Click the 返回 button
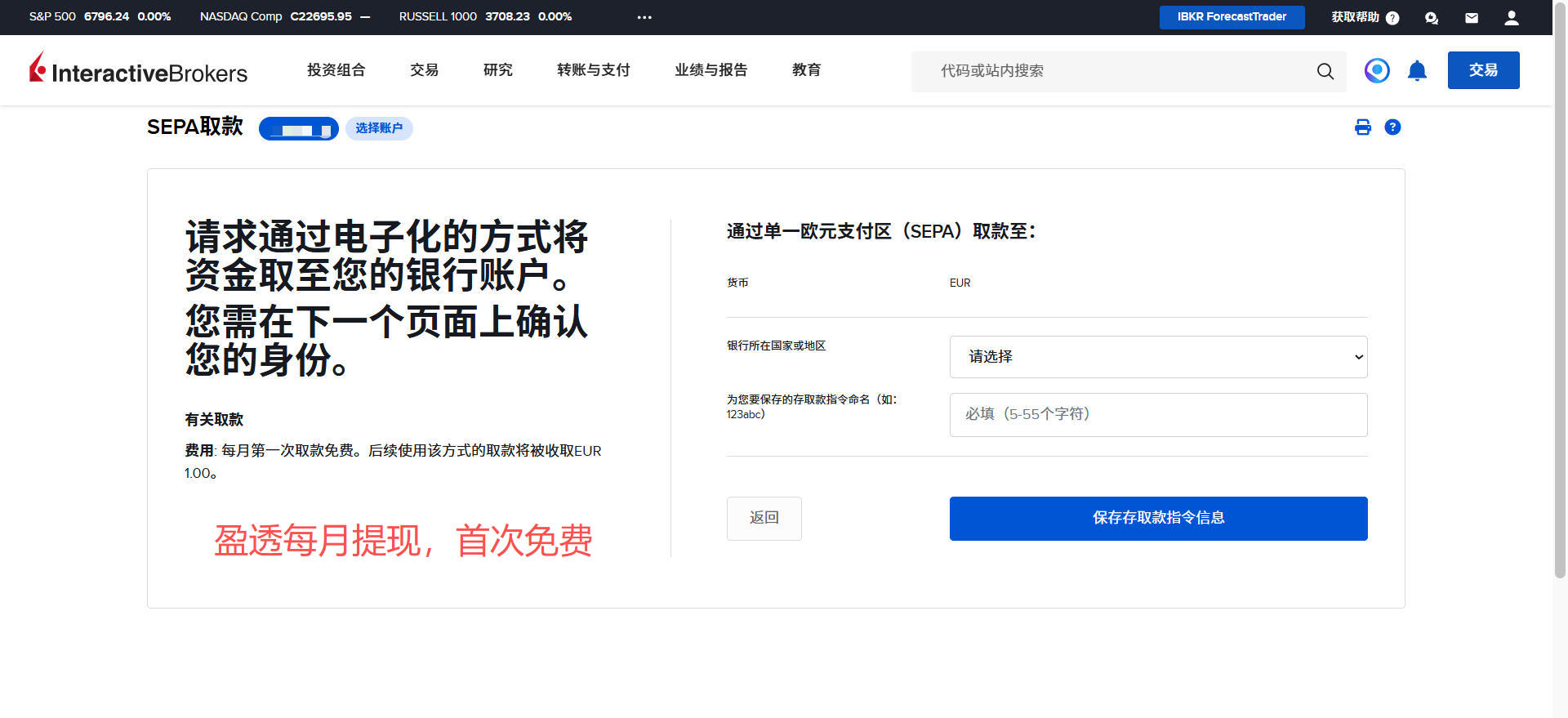The width and height of the screenshot is (1568, 718). coord(764,518)
